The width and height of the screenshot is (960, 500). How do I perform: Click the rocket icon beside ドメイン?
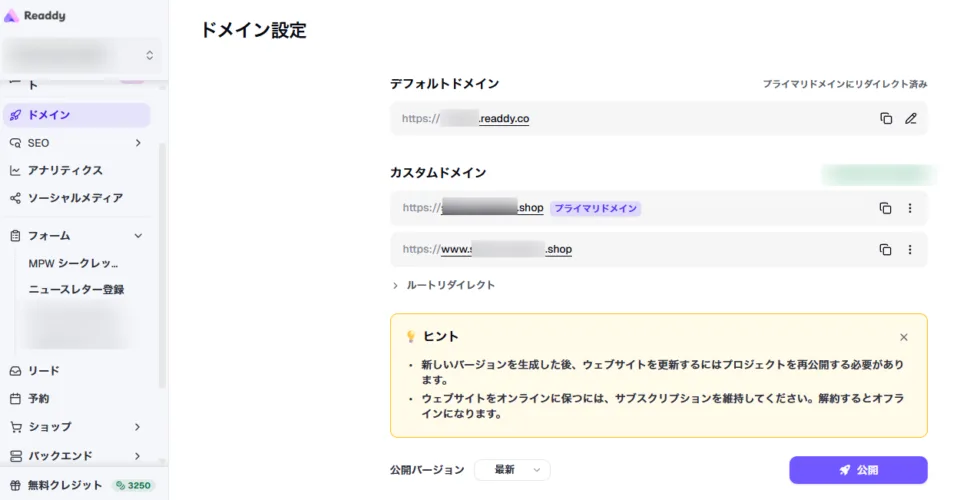(15, 115)
